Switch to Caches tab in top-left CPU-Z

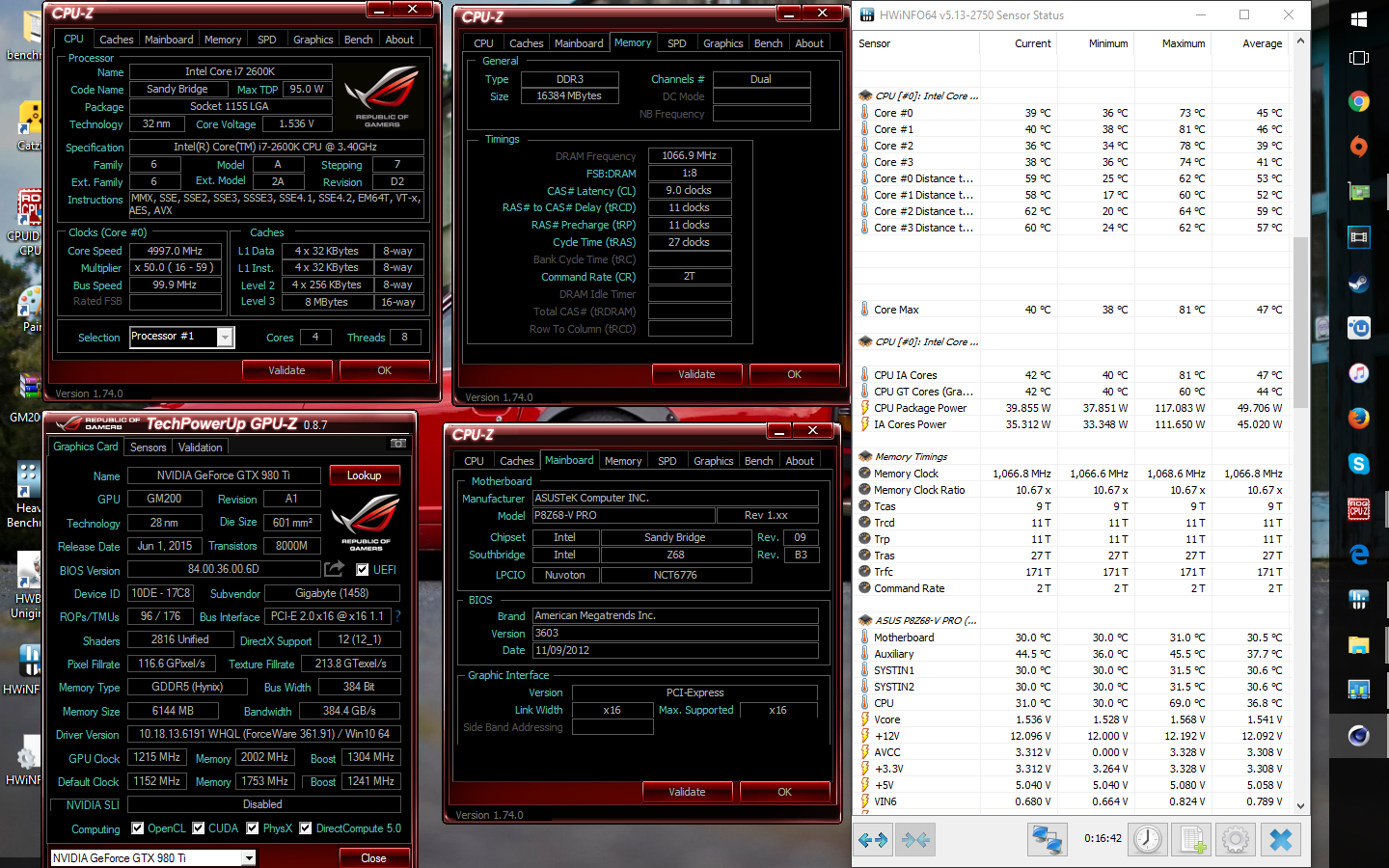pyautogui.click(x=117, y=40)
